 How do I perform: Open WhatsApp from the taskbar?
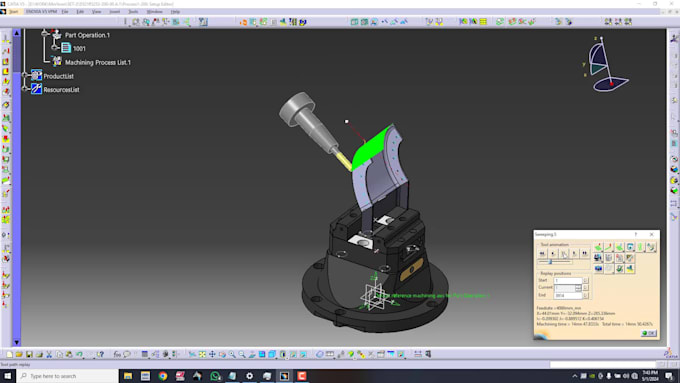pos(215,376)
